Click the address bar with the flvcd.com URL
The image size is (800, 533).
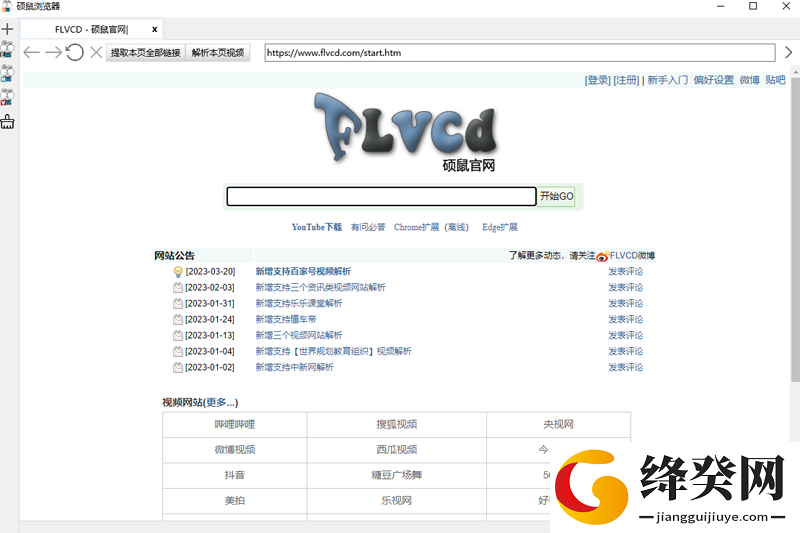[520, 53]
